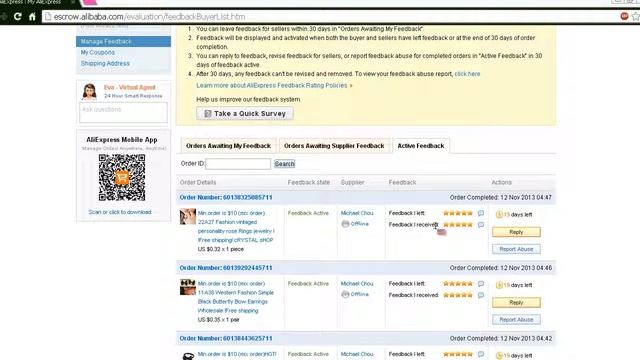Open Michael Chou supplier link in earrings order
Screen dimensions: 640x360
[357, 284]
